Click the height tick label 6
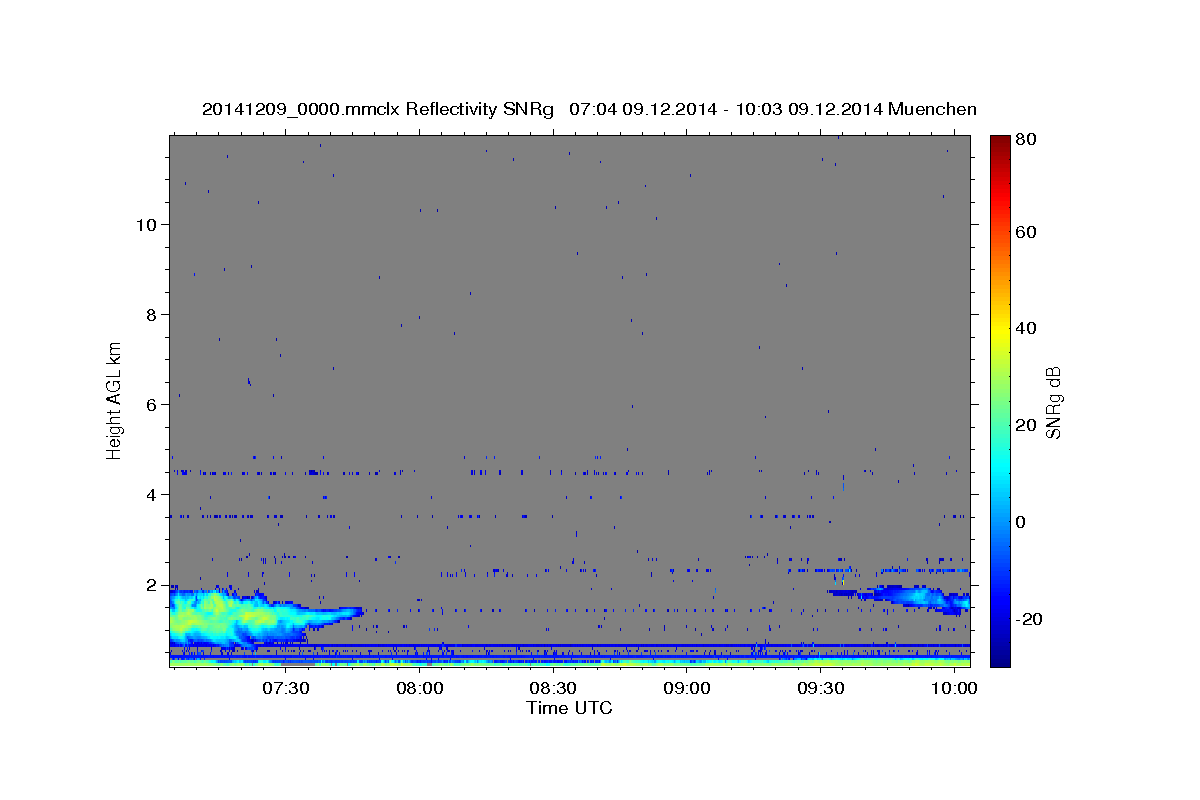This screenshot has width=1200, height=800. [x=152, y=404]
